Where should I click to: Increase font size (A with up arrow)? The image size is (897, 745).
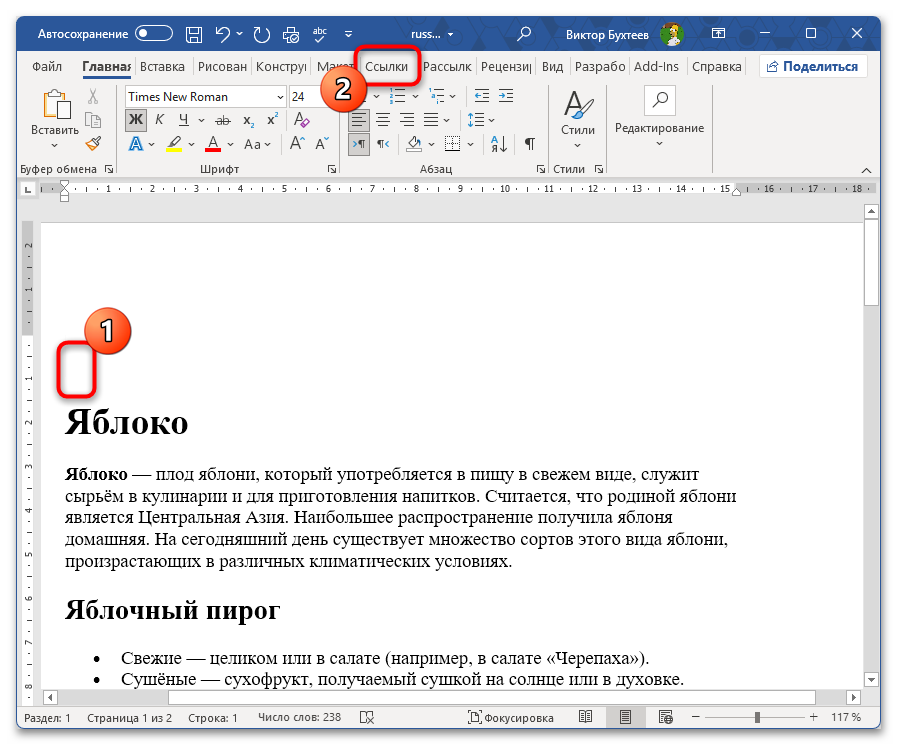click(x=297, y=143)
